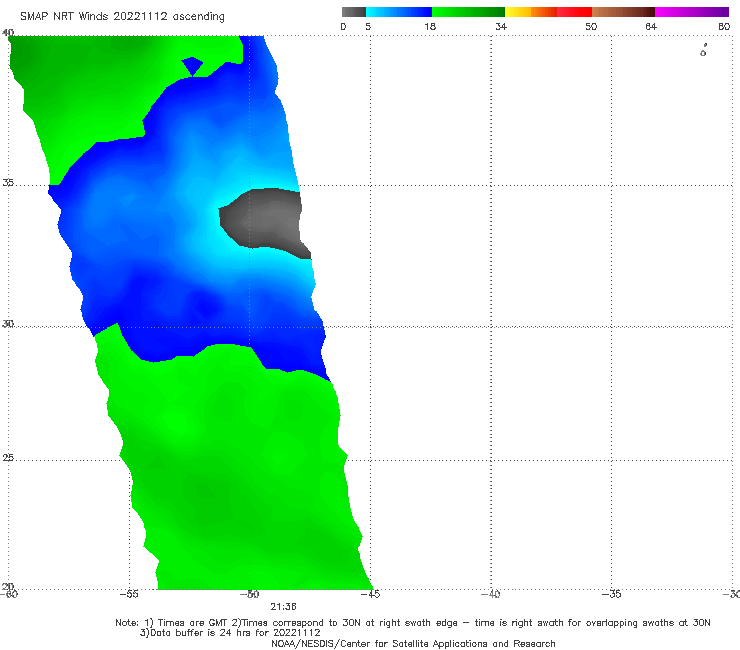Click the latitude label '25'

coord(8,457)
